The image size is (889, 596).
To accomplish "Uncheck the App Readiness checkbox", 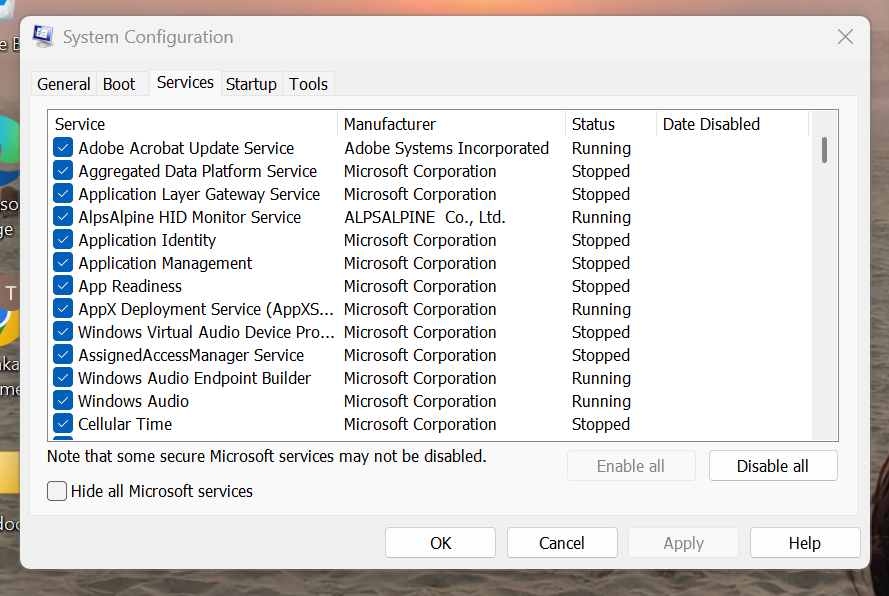I will 63,286.
